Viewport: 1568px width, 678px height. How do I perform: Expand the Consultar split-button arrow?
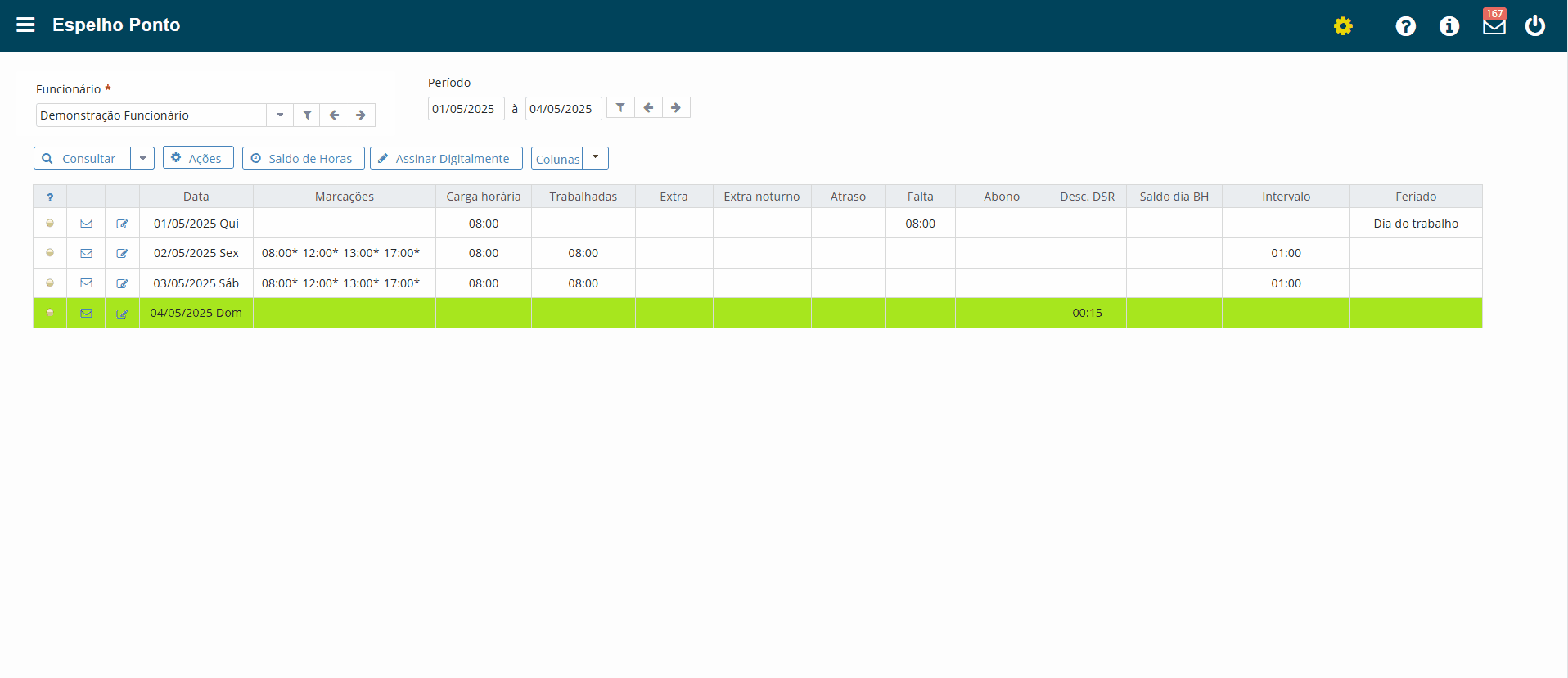tap(142, 158)
